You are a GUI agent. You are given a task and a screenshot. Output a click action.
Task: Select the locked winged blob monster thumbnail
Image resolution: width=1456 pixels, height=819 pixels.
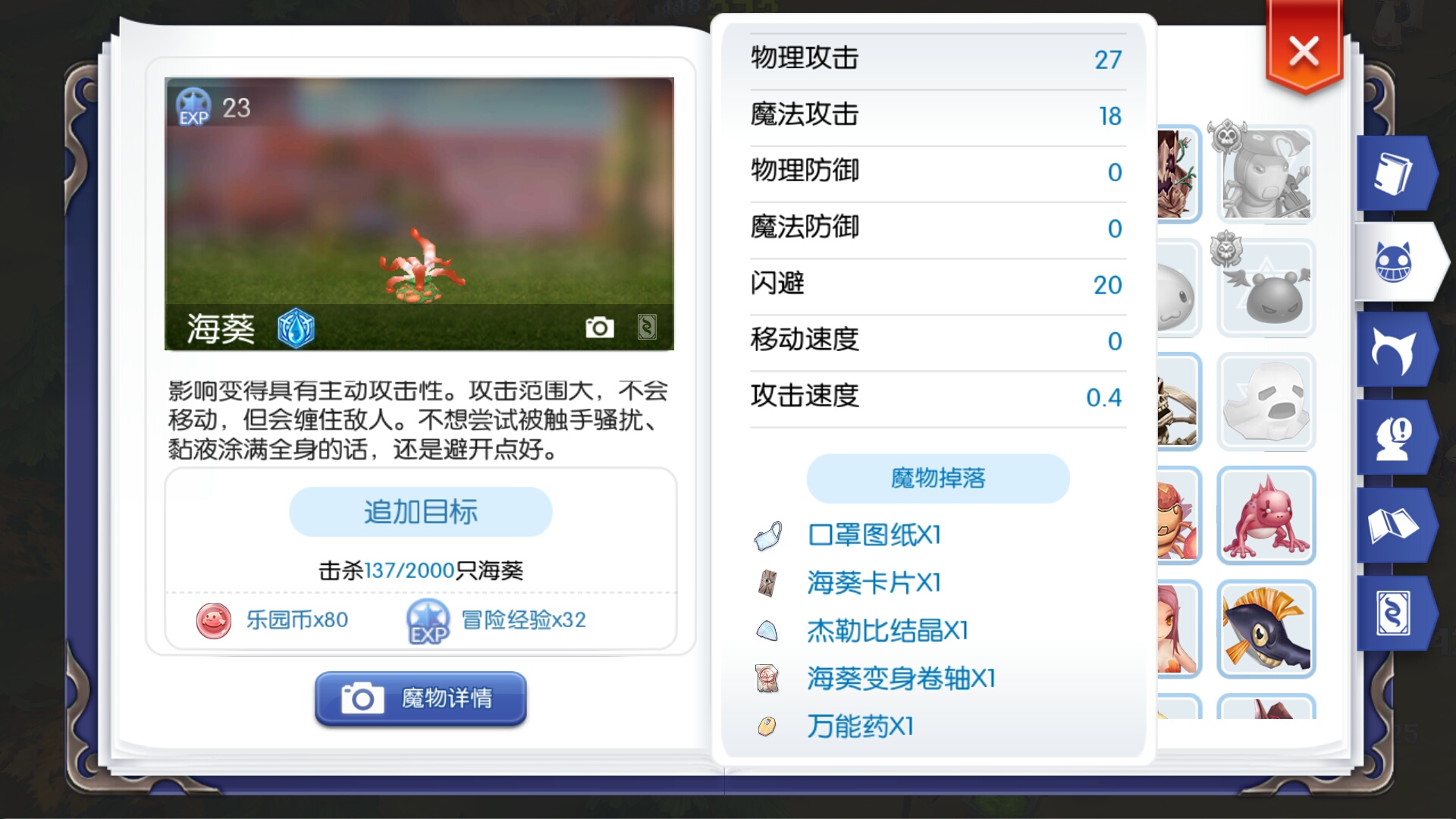1266,288
